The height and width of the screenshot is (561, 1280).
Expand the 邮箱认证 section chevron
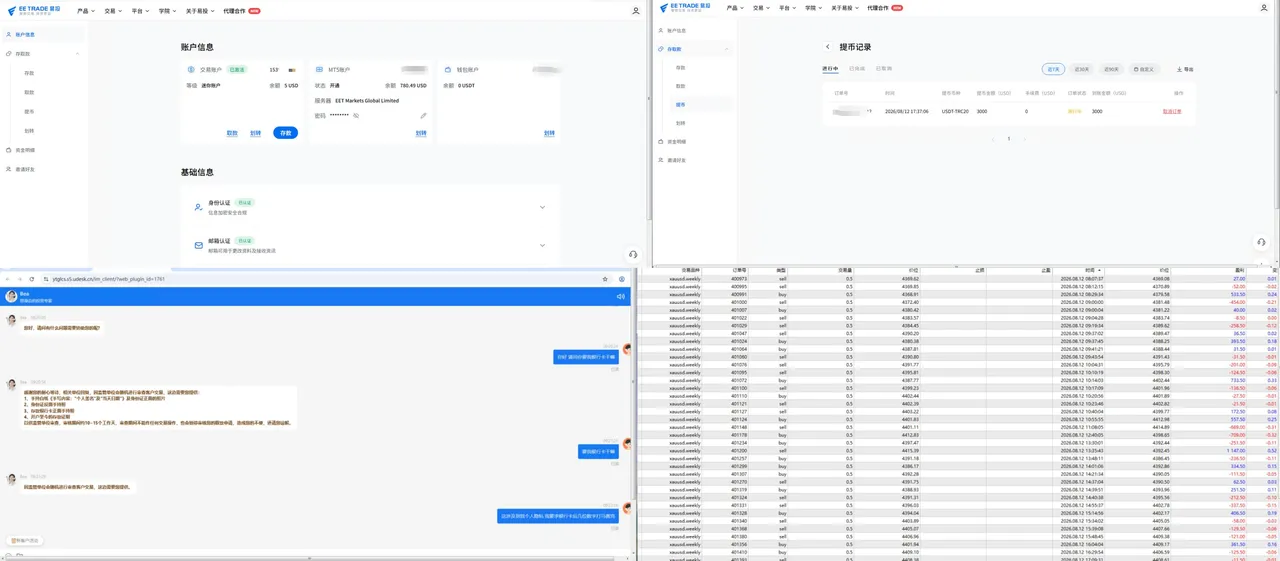click(542, 245)
